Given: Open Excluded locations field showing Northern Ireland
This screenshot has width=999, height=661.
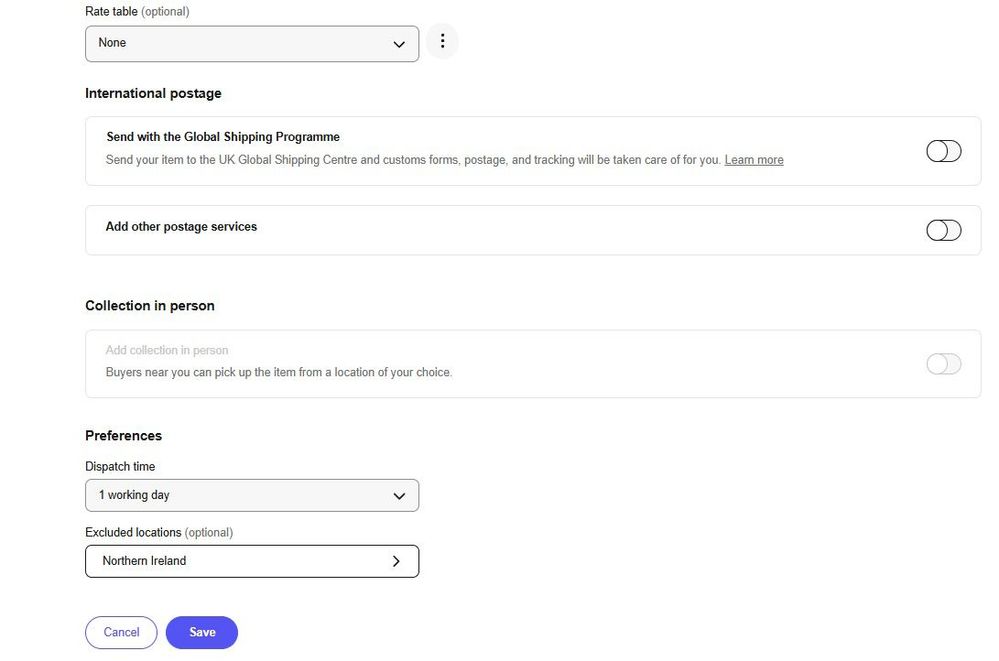Looking at the screenshot, I should 252,561.
